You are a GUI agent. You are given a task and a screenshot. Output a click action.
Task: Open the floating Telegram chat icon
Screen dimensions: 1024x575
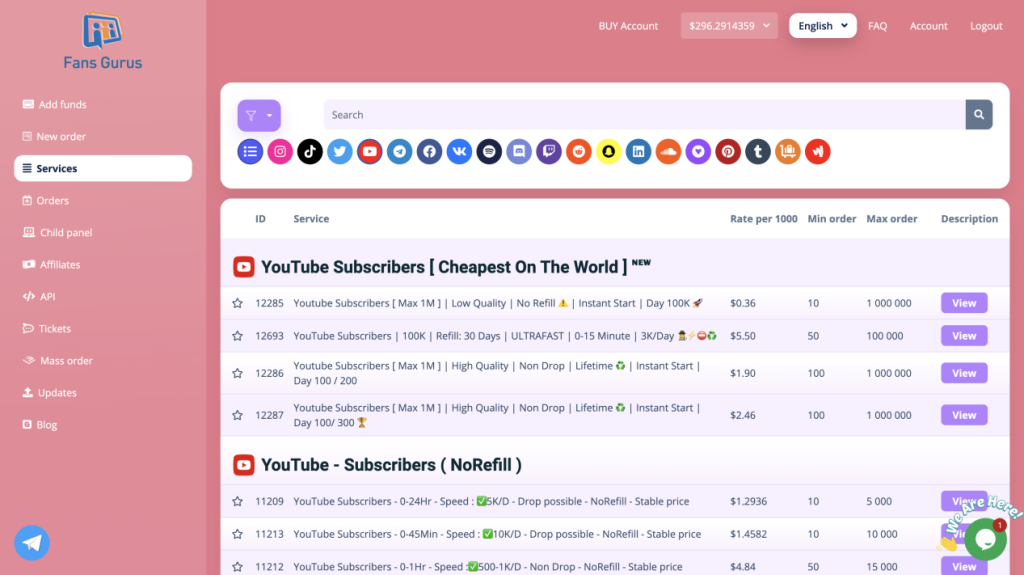tap(32, 542)
